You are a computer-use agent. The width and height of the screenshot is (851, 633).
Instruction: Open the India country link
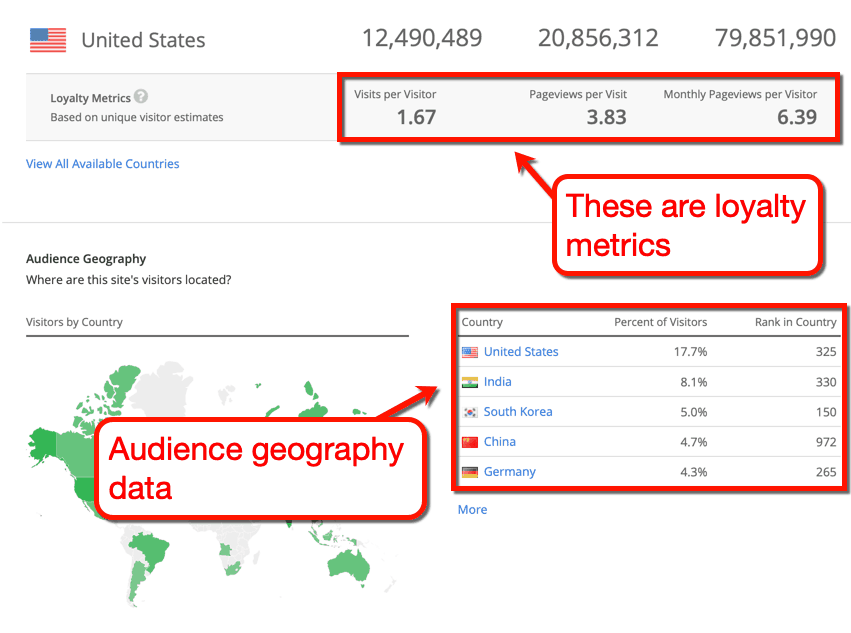pyautogui.click(x=497, y=382)
